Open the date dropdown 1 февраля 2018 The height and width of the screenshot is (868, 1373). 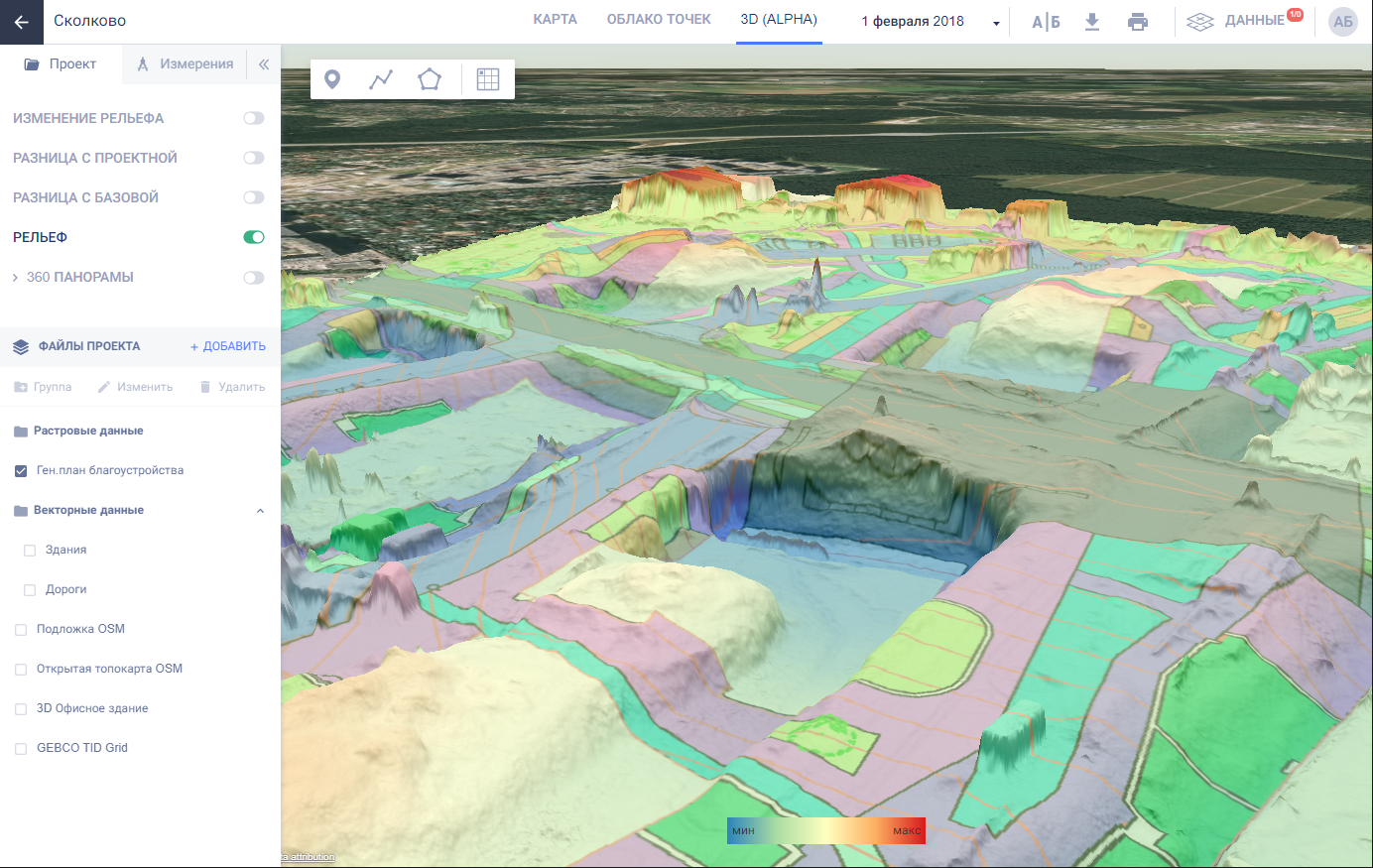pyautogui.click(x=930, y=22)
